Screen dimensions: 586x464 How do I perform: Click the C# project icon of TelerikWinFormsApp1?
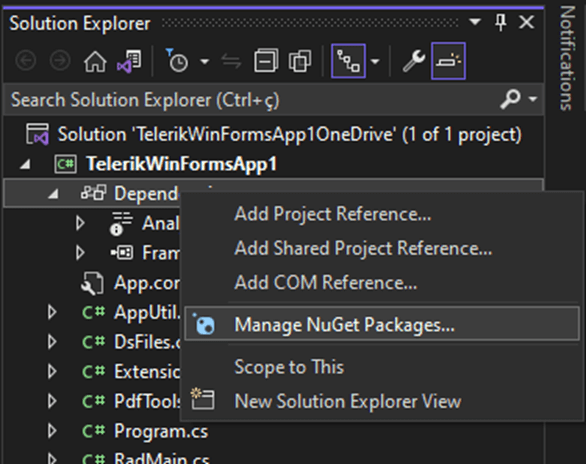point(66,164)
